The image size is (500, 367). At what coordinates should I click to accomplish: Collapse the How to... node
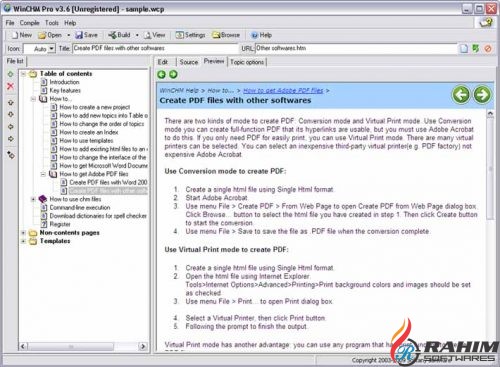(x=33, y=99)
